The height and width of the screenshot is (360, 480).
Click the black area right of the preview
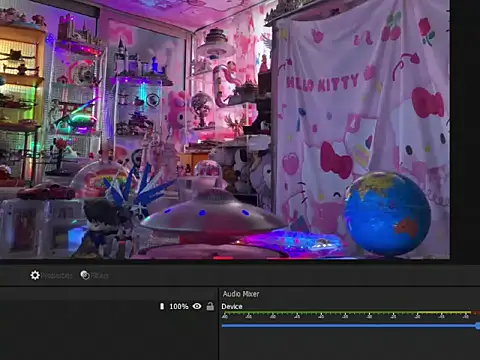(465, 130)
